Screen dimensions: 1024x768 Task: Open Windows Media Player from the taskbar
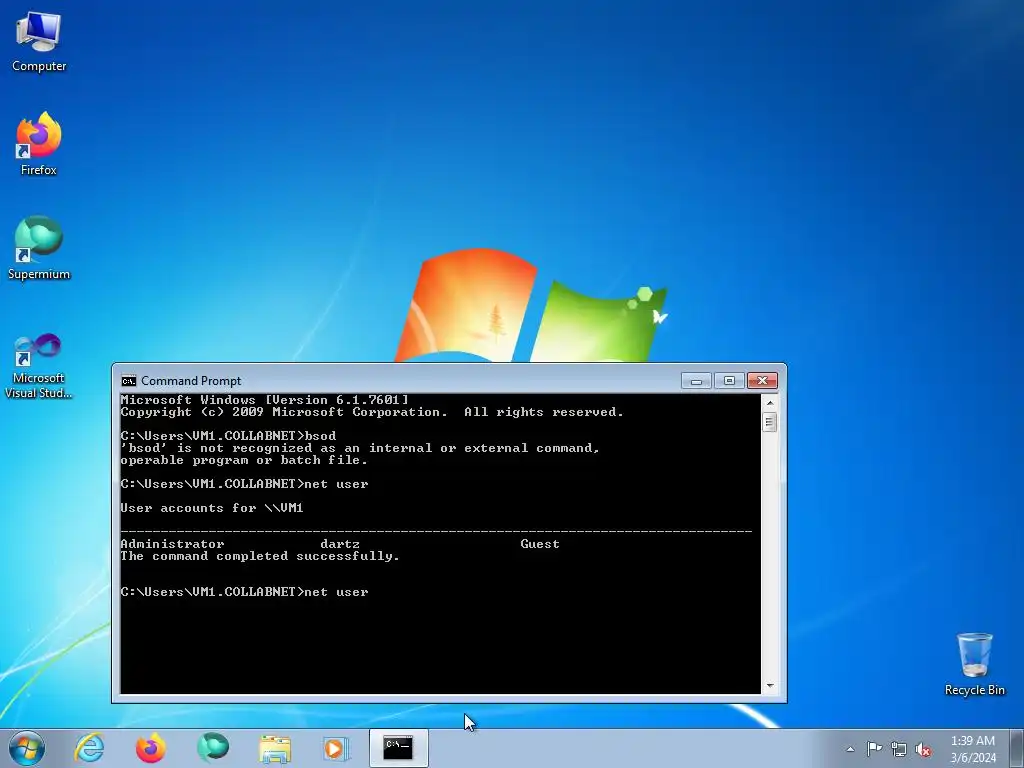click(x=336, y=748)
